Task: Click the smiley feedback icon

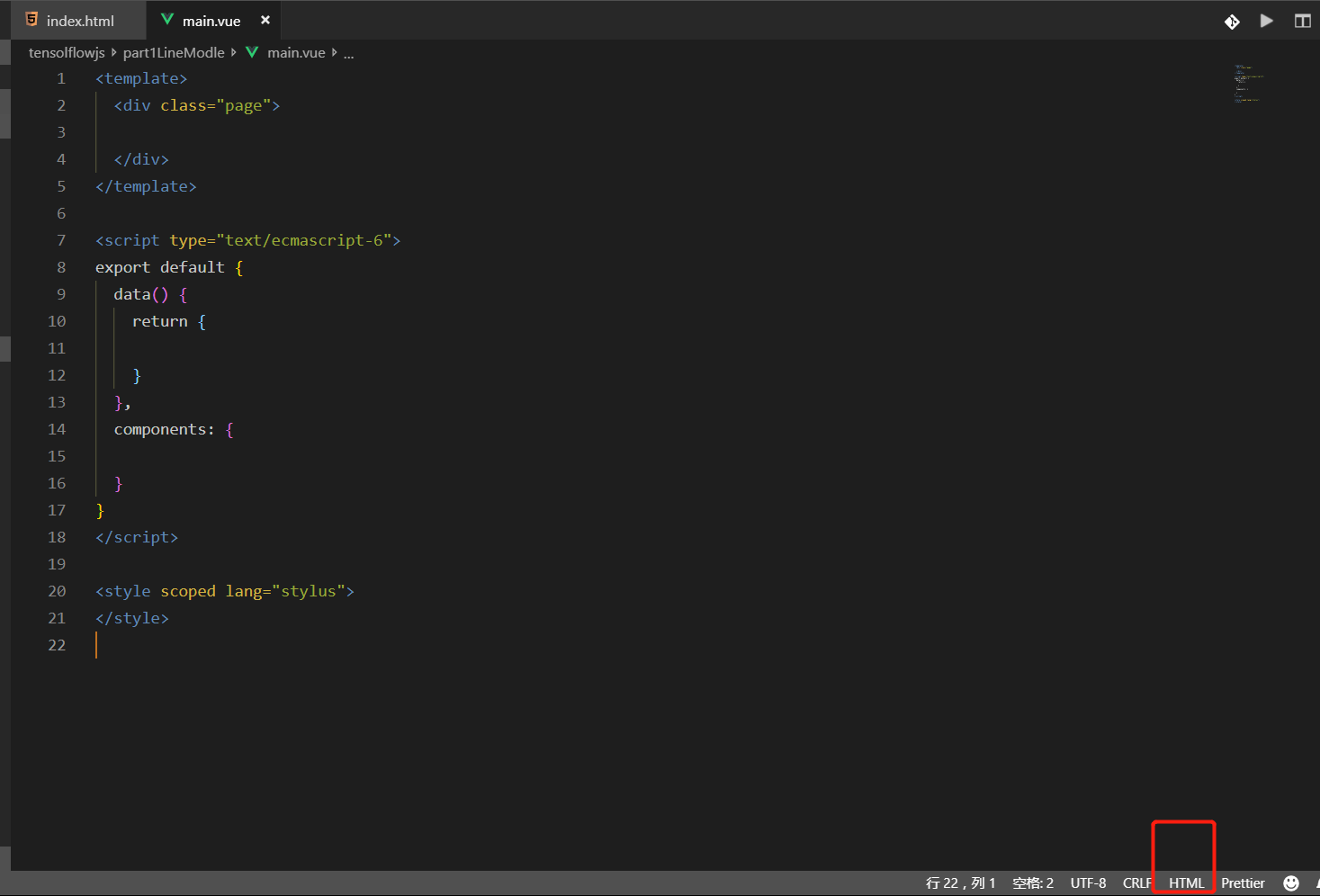Action: coord(1291,883)
